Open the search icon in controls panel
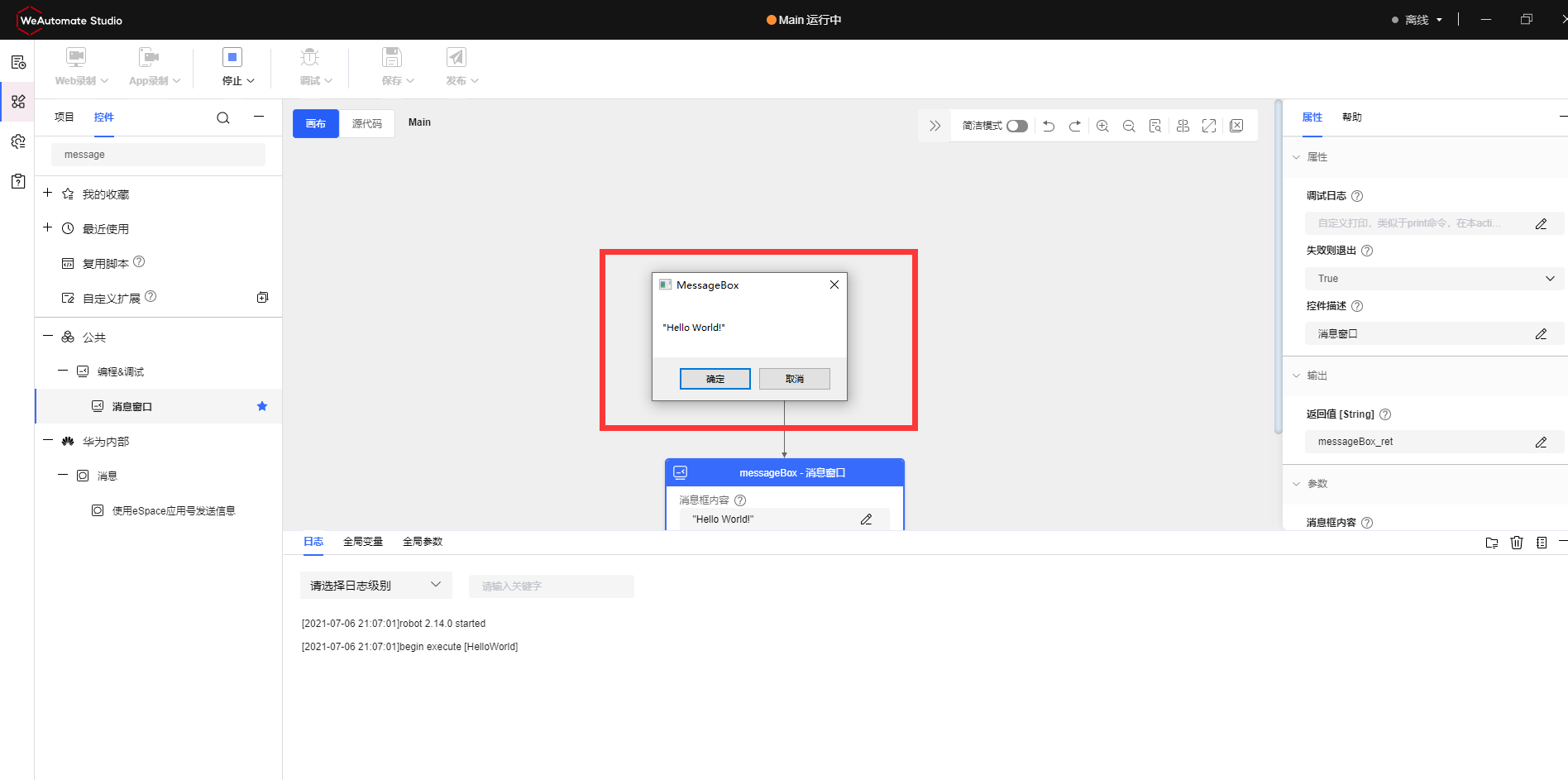The width and height of the screenshot is (1568, 780). (x=223, y=118)
